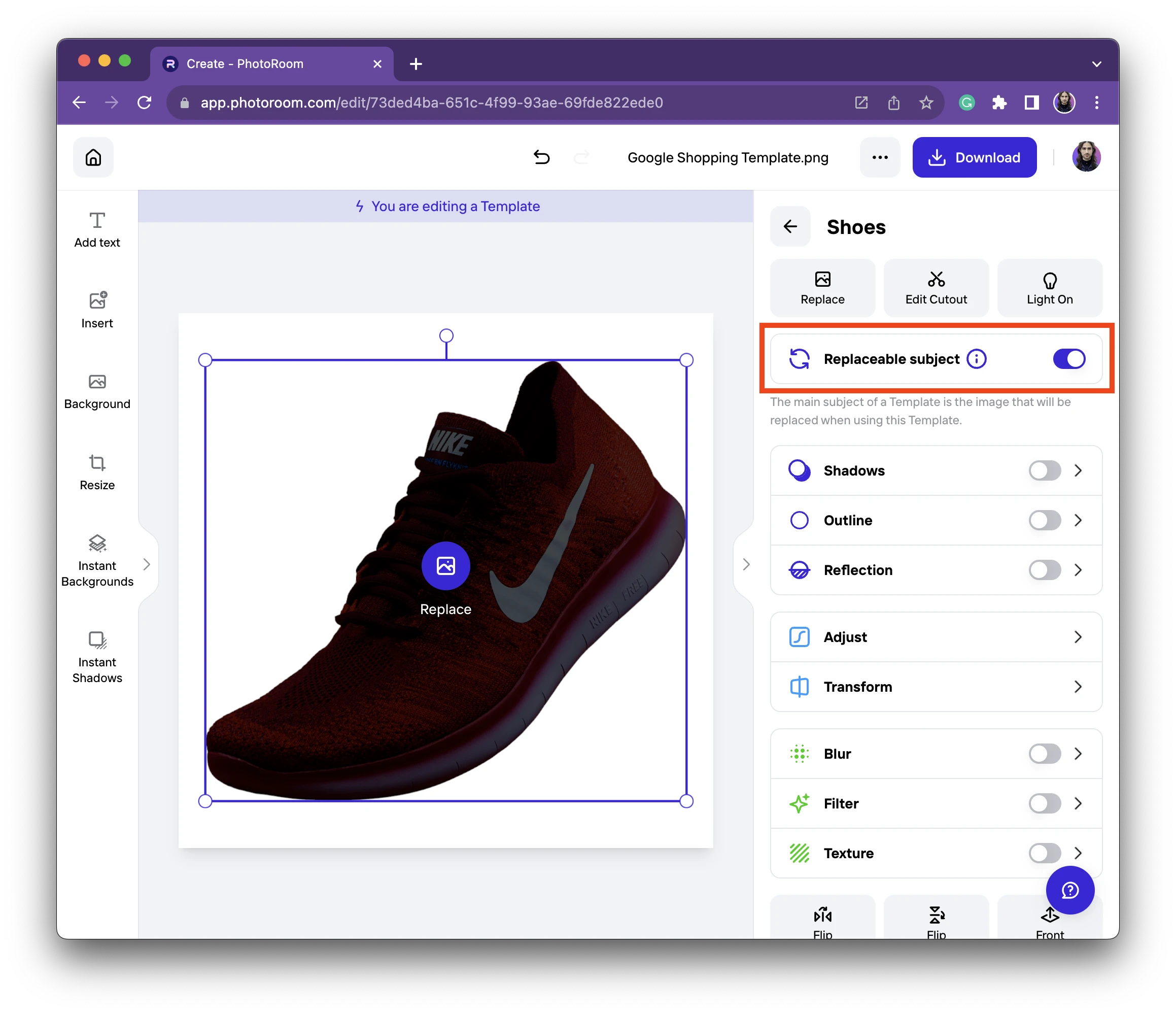Click the Google Shopping Template.png file name
Screen dimensions: 1176x1014
[x=728, y=157]
